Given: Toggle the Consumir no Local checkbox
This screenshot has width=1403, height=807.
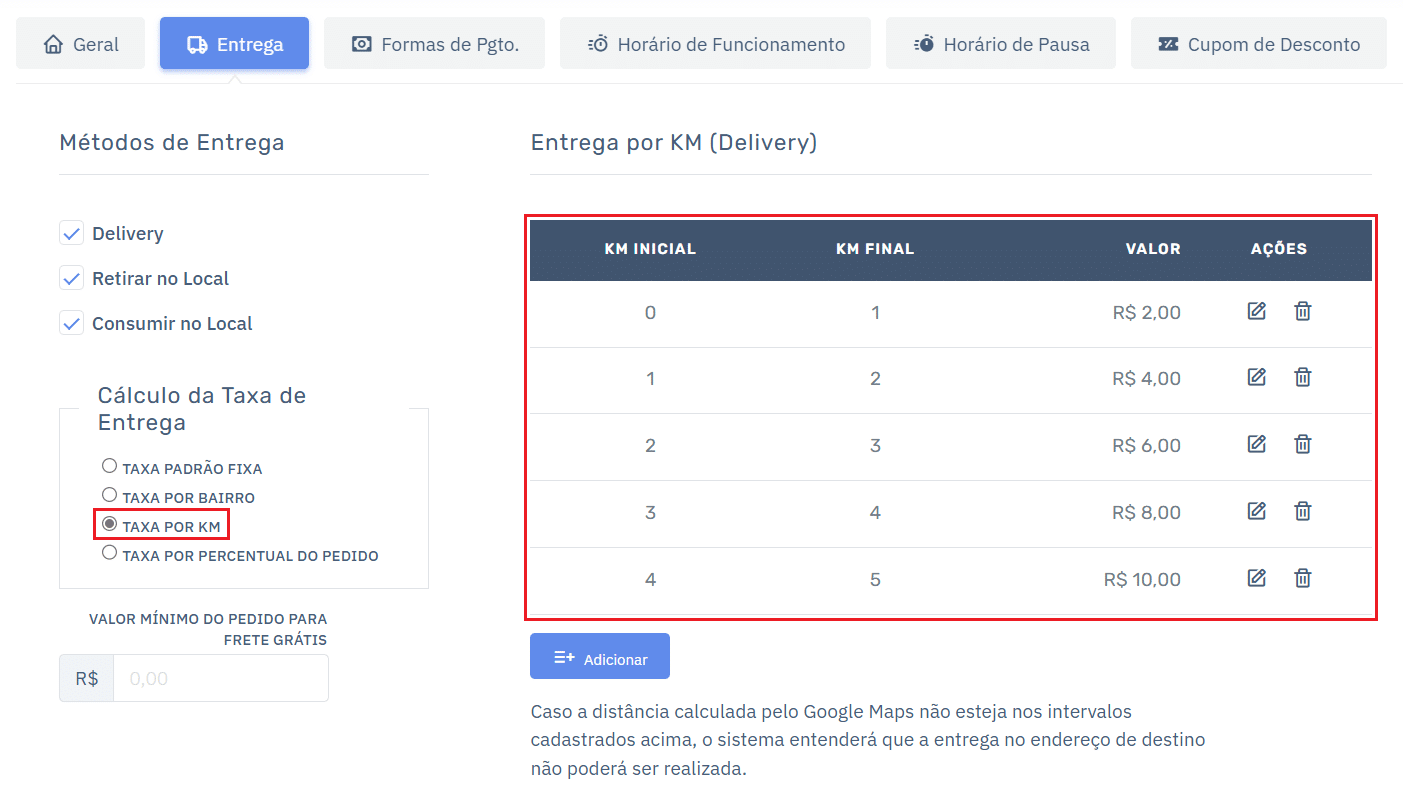Looking at the screenshot, I should tap(71, 323).
